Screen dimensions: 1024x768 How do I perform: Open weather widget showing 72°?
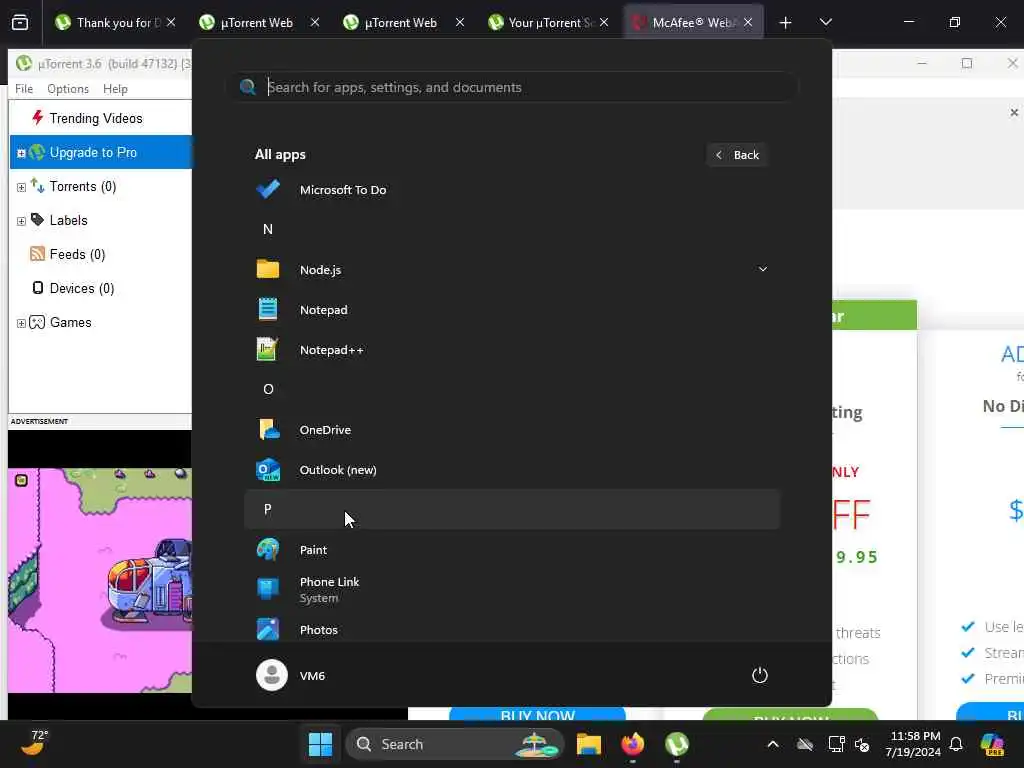[34, 743]
